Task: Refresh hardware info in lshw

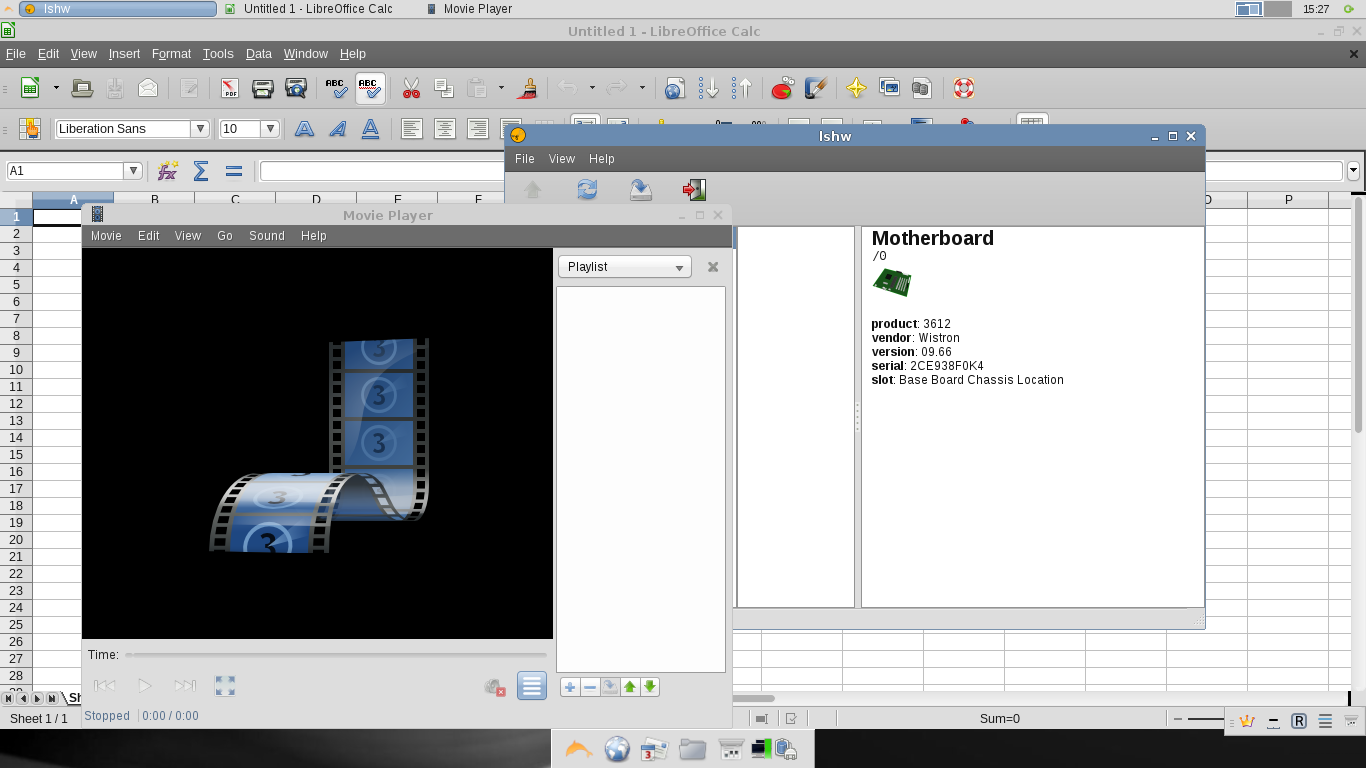Action: [587, 189]
